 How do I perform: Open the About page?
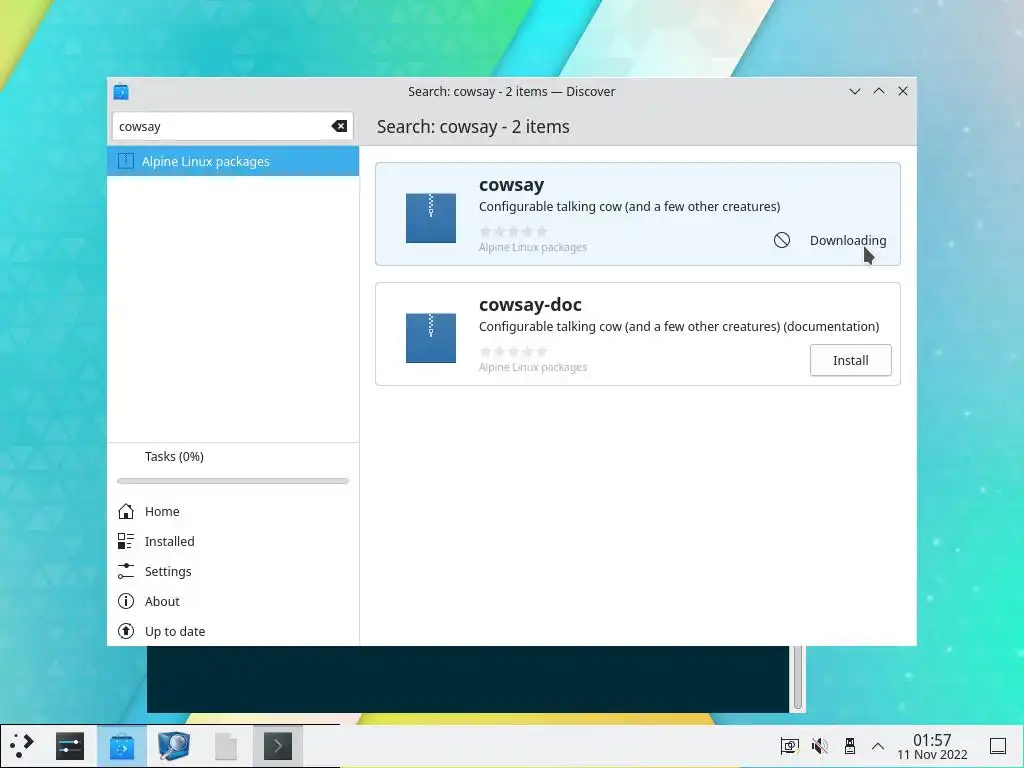(233, 601)
